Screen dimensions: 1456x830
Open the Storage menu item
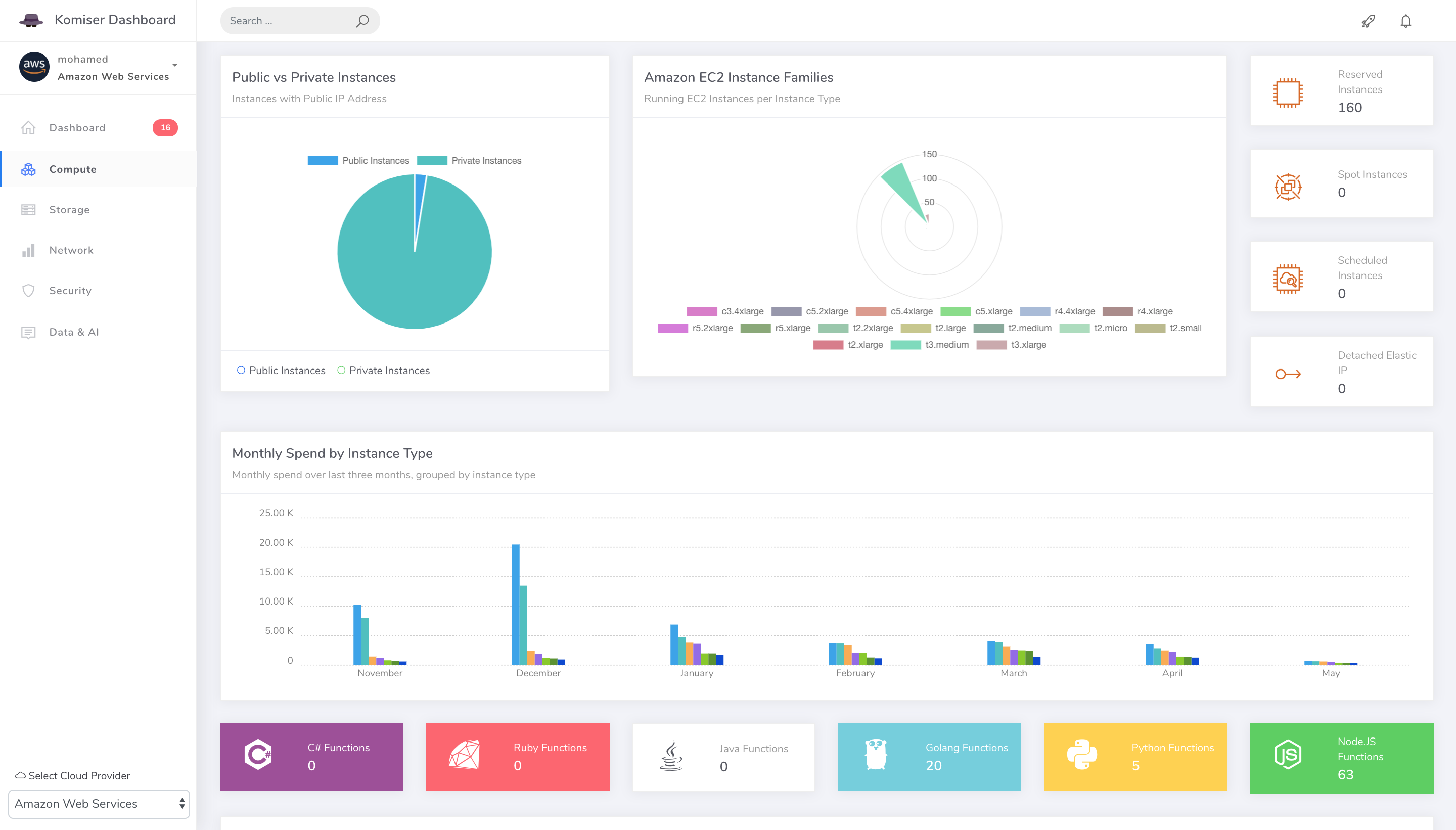69,210
